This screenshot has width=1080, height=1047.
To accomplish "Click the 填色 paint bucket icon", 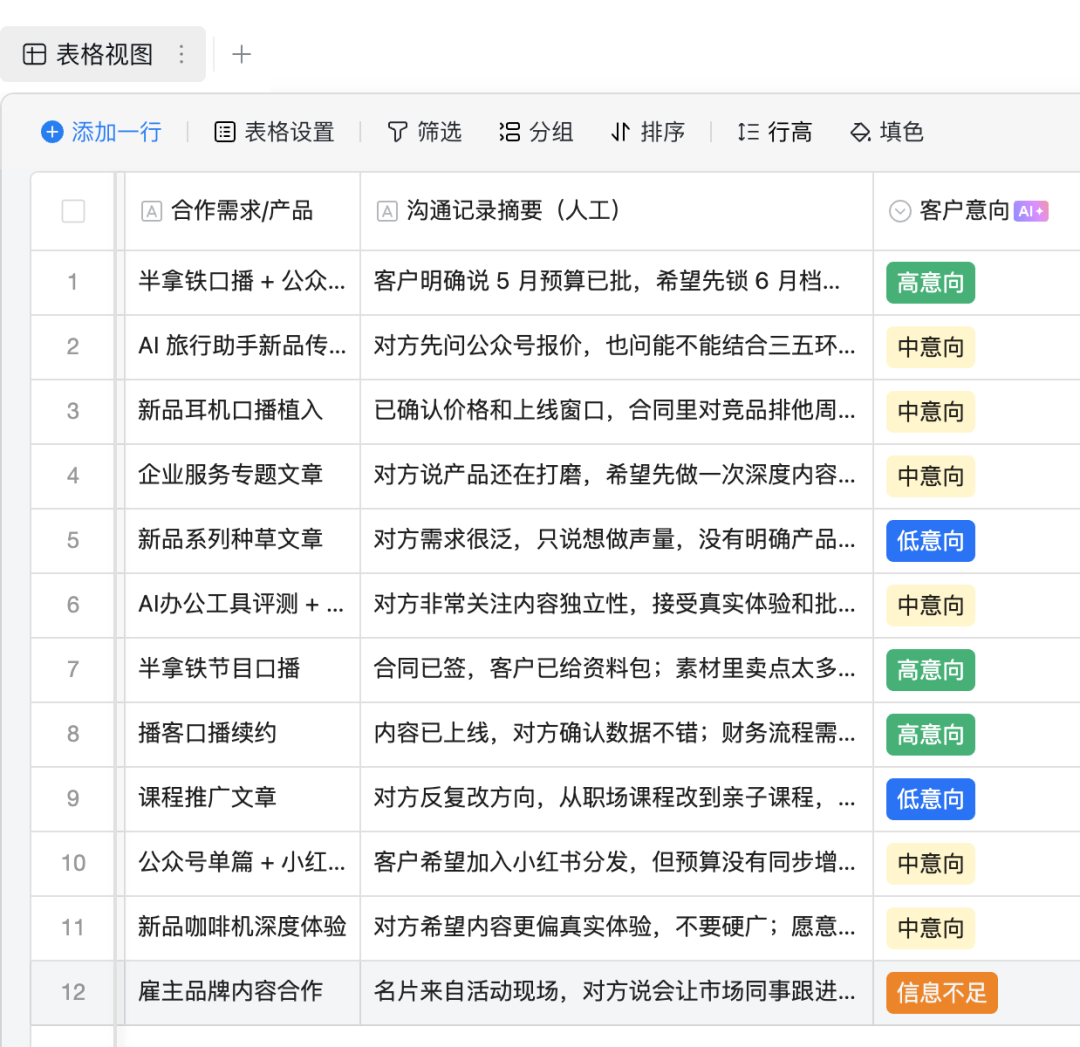I will coord(860,132).
